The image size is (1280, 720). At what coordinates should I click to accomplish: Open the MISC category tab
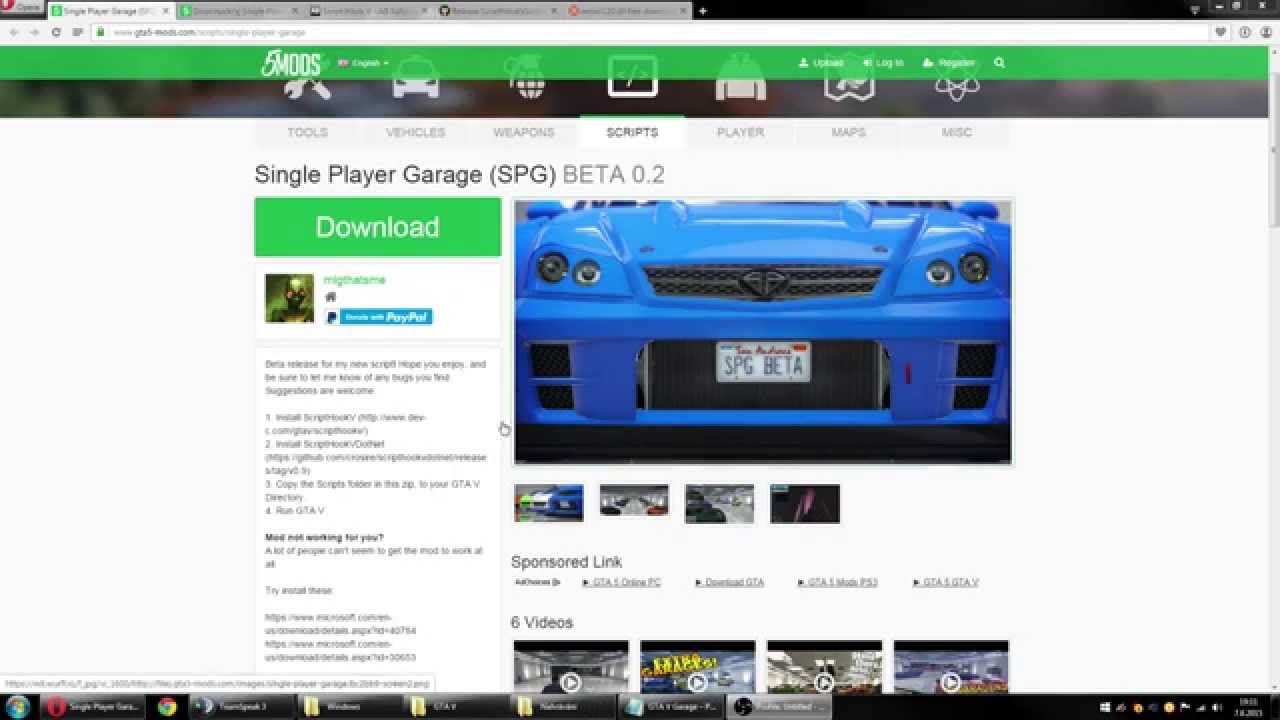[x=957, y=132]
